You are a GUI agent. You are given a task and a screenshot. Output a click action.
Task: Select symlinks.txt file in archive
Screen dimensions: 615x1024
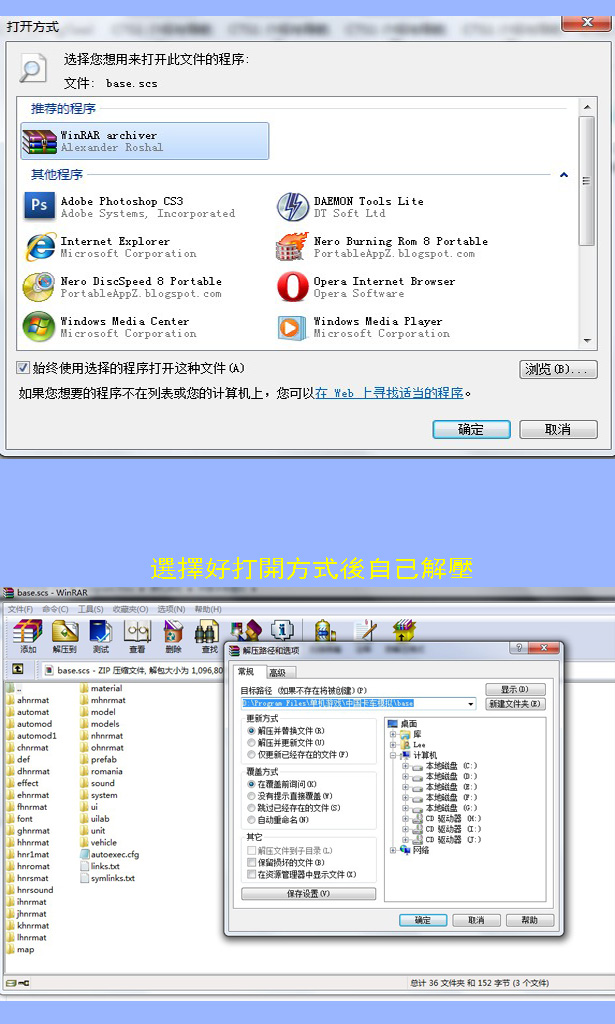click(108, 878)
